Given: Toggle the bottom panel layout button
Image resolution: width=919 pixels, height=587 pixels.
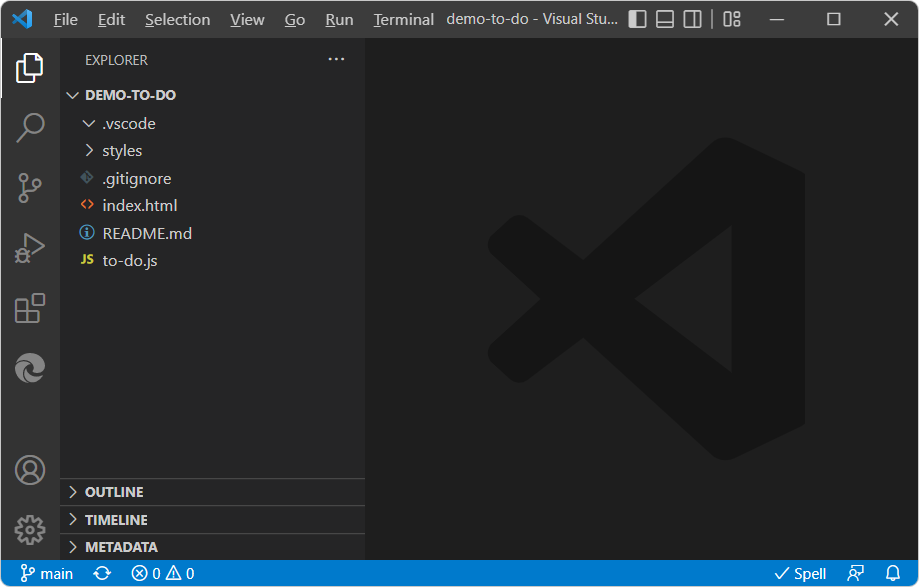Looking at the screenshot, I should [x=665, y=20].
